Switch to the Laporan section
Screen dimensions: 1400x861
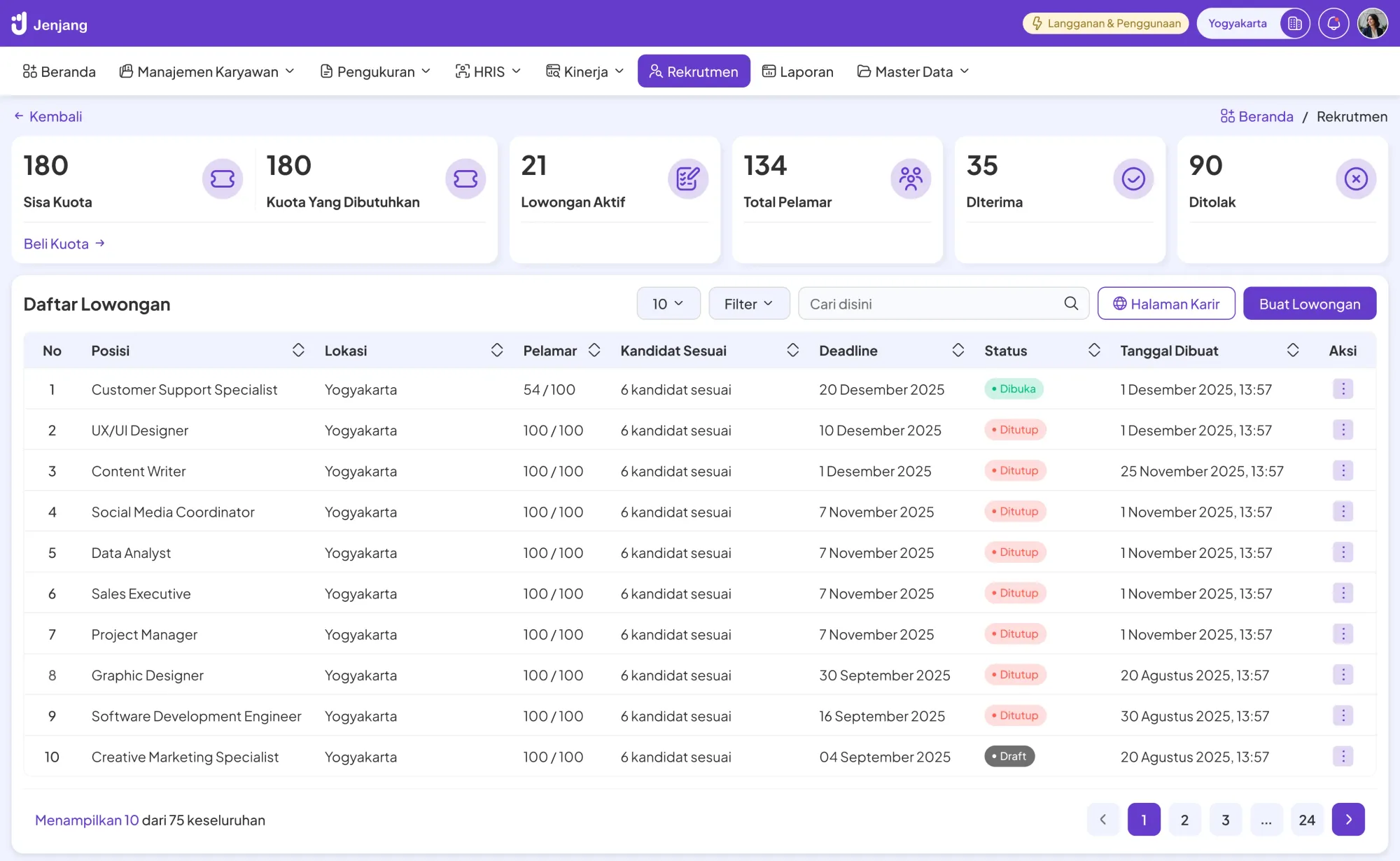(x=798, y=71)
